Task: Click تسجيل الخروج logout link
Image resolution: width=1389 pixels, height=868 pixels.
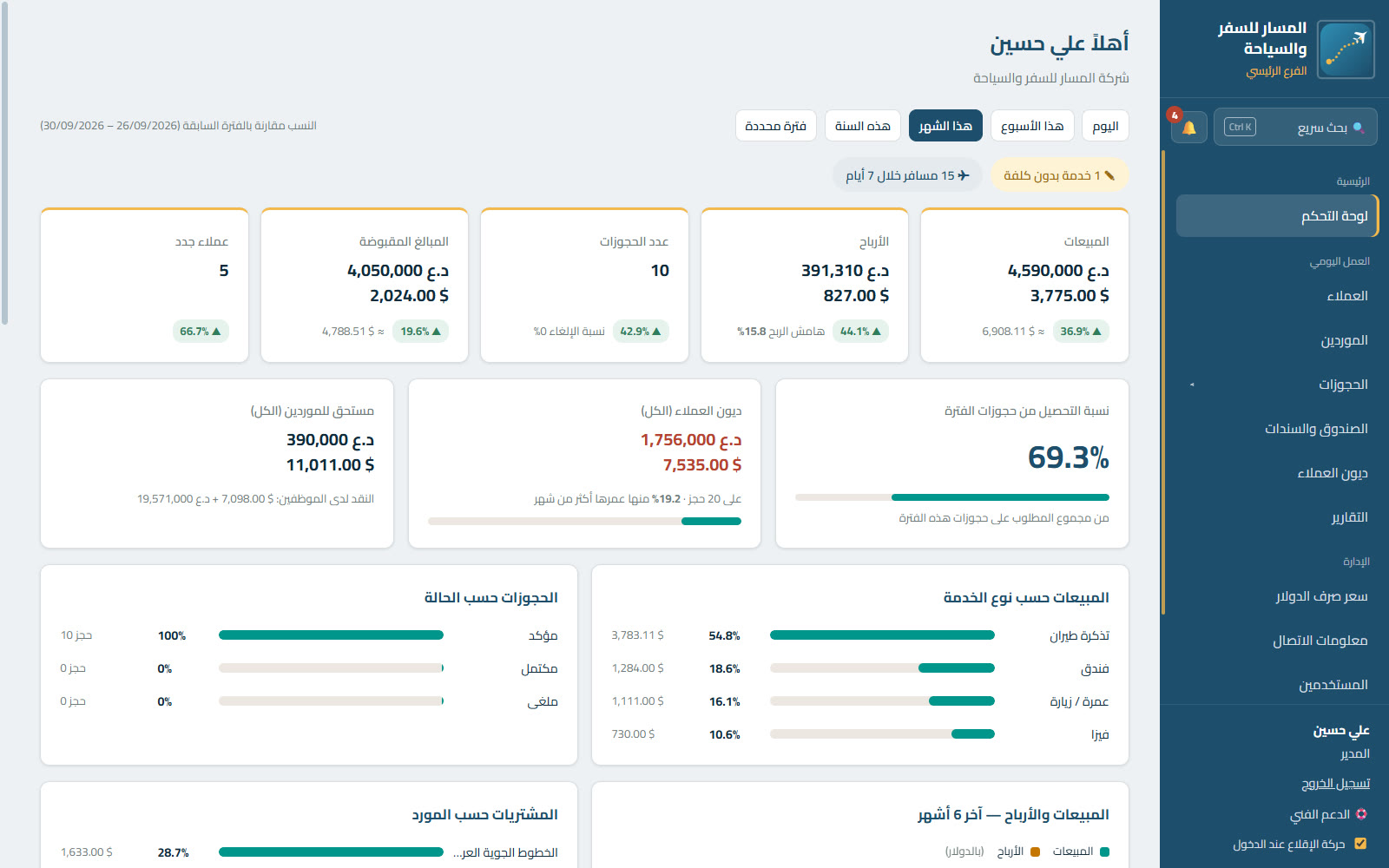Action: click(x=1335, y=783)
